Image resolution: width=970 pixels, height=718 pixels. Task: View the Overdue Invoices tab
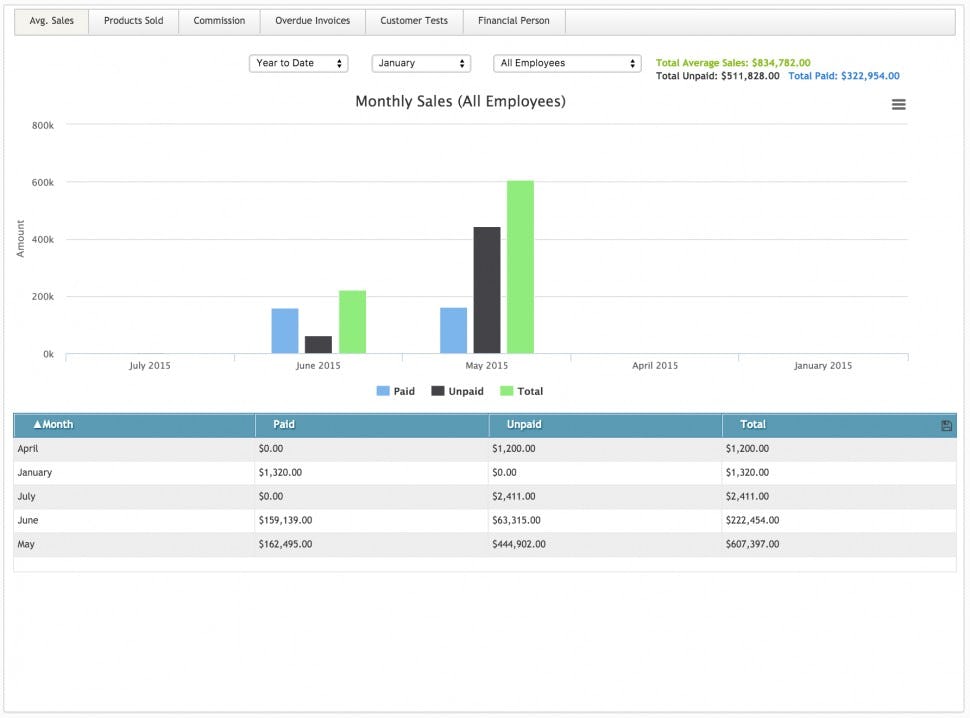pos(311,20)
